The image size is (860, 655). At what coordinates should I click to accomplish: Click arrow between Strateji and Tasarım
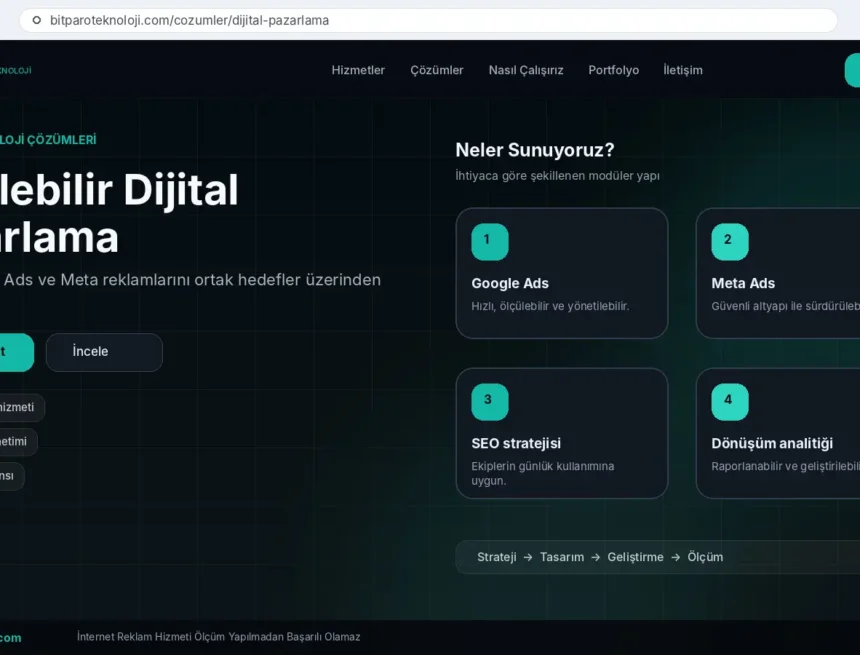point(528,558)
